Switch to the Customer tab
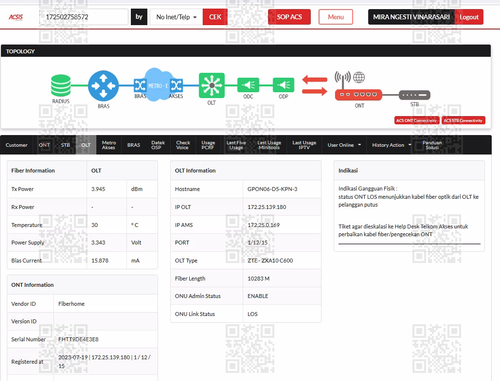This screenshot has height=381, width=500. 17,145
